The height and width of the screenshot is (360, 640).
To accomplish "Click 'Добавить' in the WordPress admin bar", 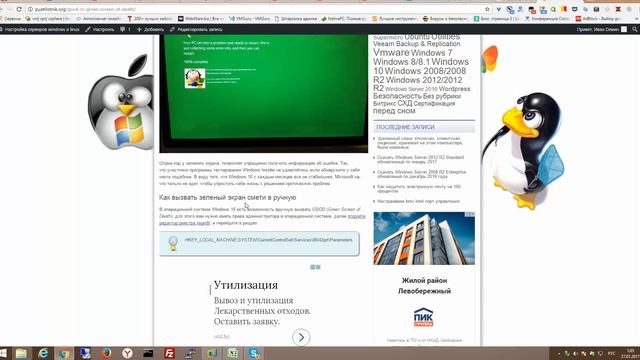I will (x=150, y=29).
